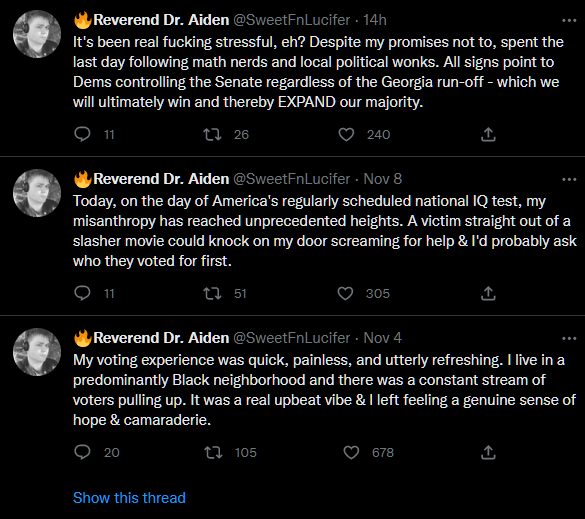Open more options on the Nov 4 tweet

coord(569,338)
